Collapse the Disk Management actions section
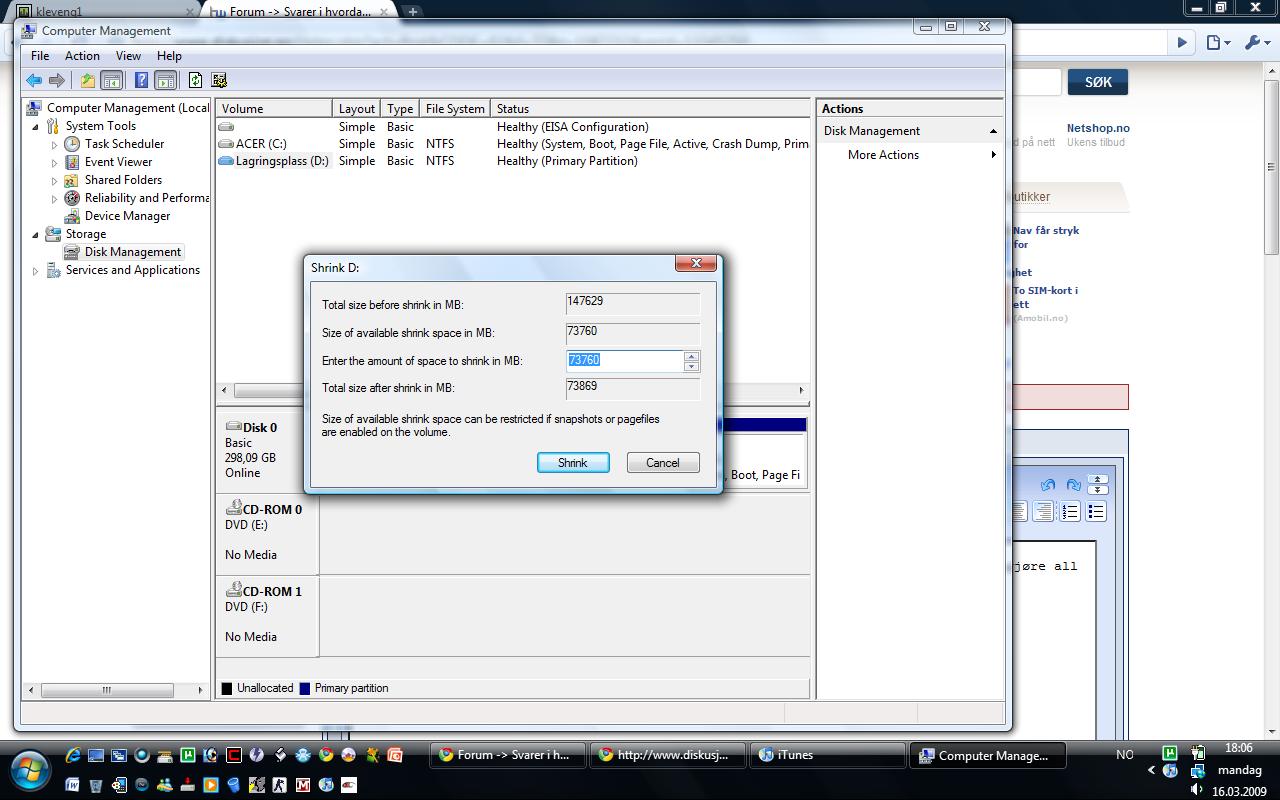 pyautogui.click(x=993, y=131)
